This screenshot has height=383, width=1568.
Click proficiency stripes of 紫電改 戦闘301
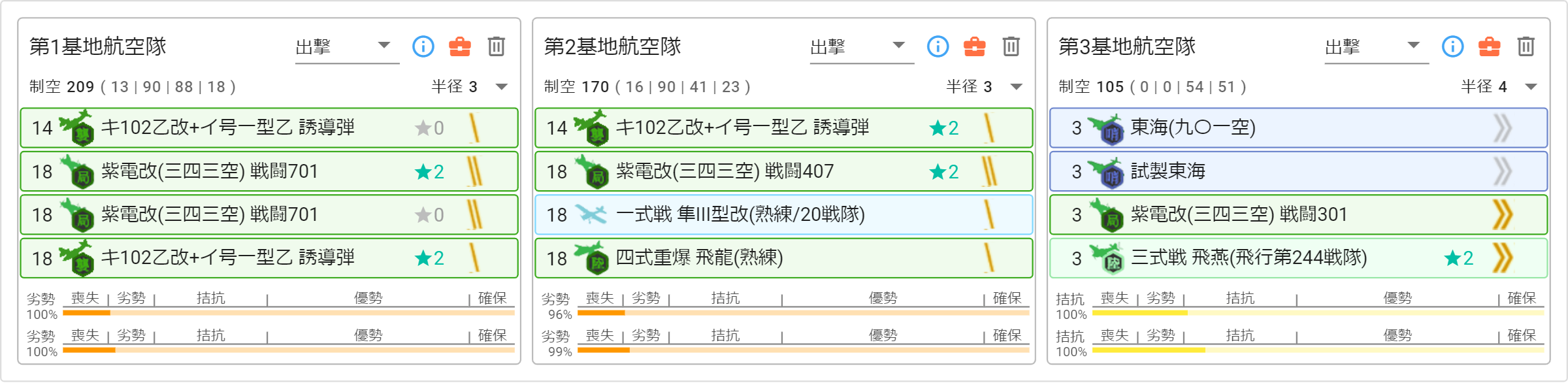pos(1502,215)
